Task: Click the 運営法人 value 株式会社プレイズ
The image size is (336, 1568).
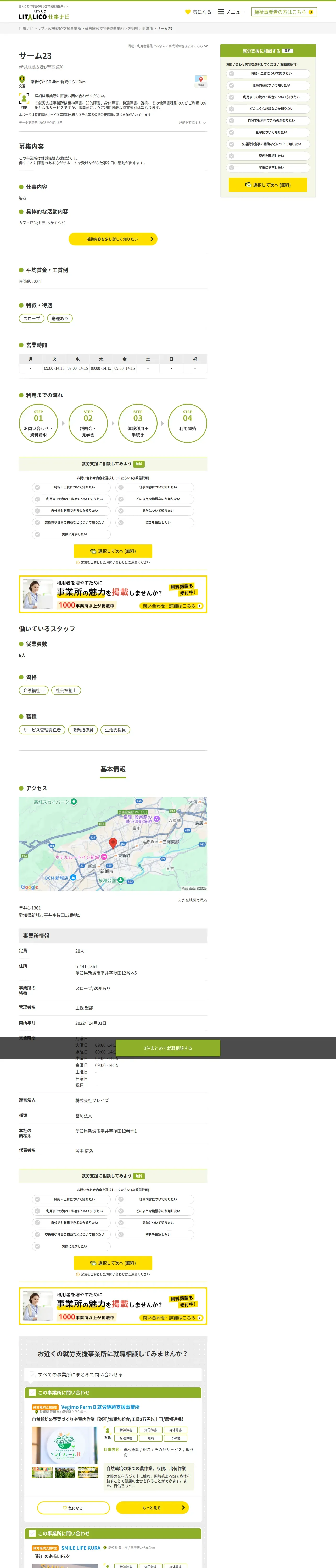Action: (x=92, y=1100)
